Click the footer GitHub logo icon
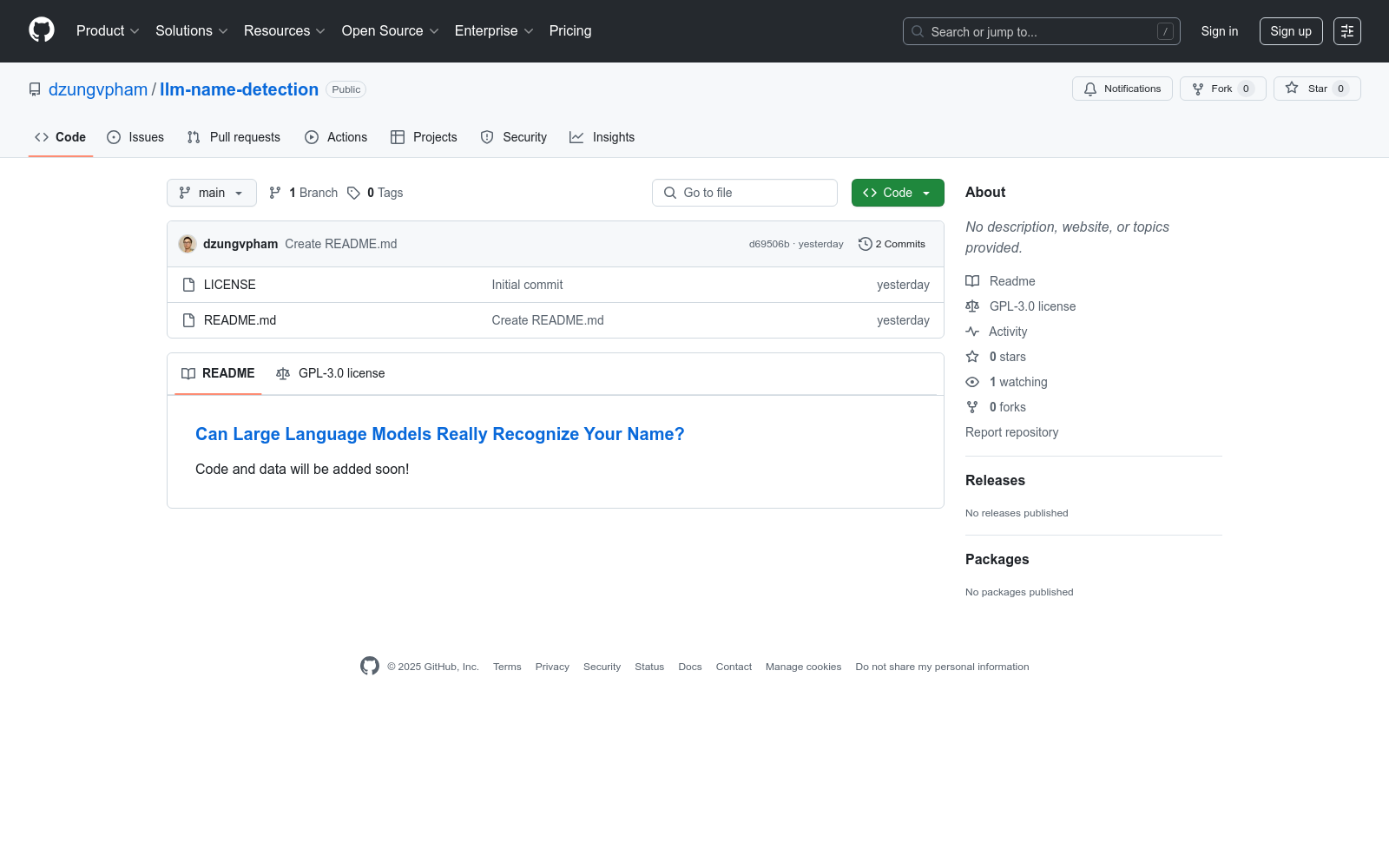The image size is (1389, 868). (370, 666)
